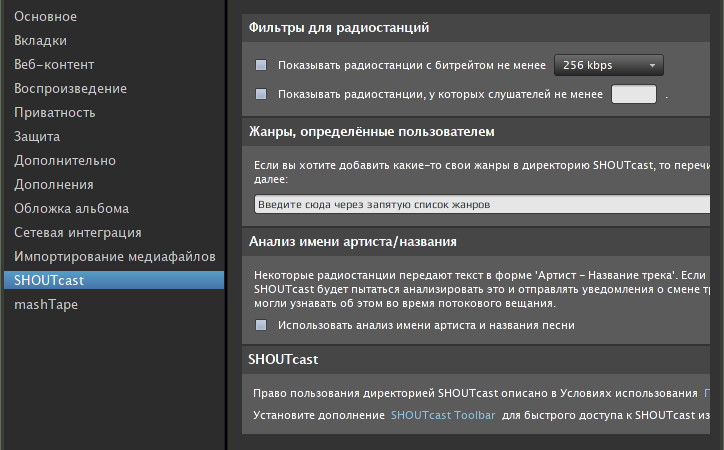This screenshot has height=450, width=724.
Task: Open the Воспроизведение settings
Action: point(70,89)
